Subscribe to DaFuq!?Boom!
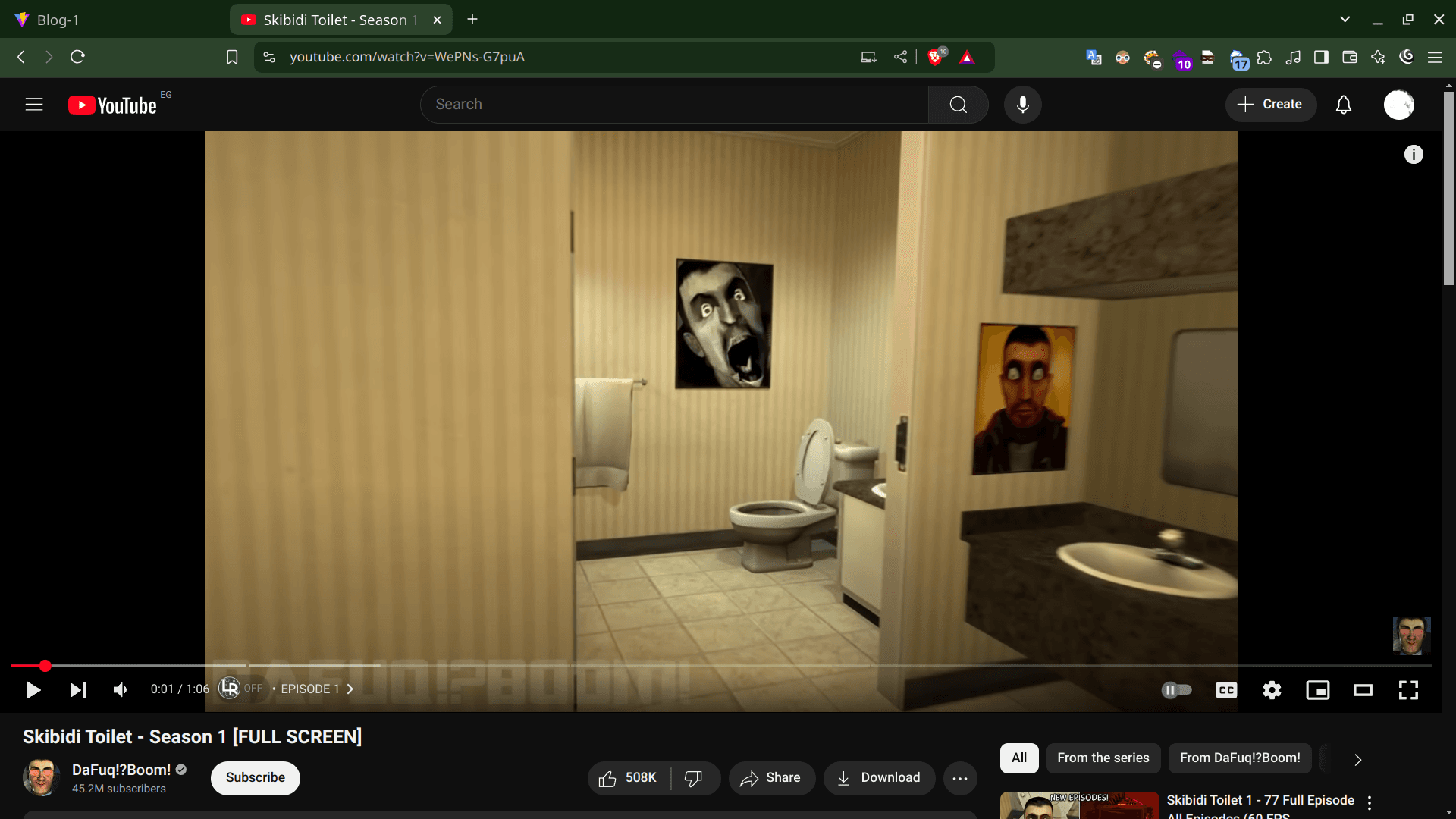The image size is (1456, 819). (x=255, y=777)
